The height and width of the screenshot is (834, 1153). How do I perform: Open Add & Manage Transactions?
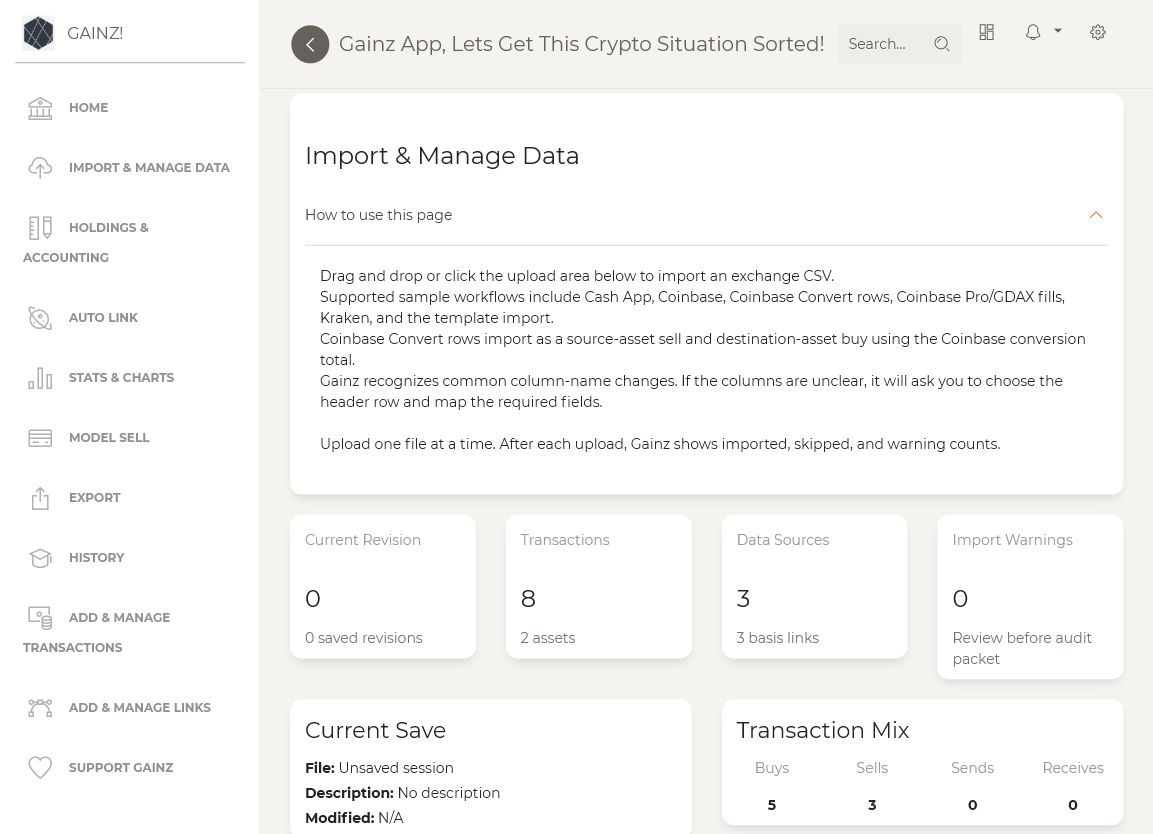click(96, 632)
